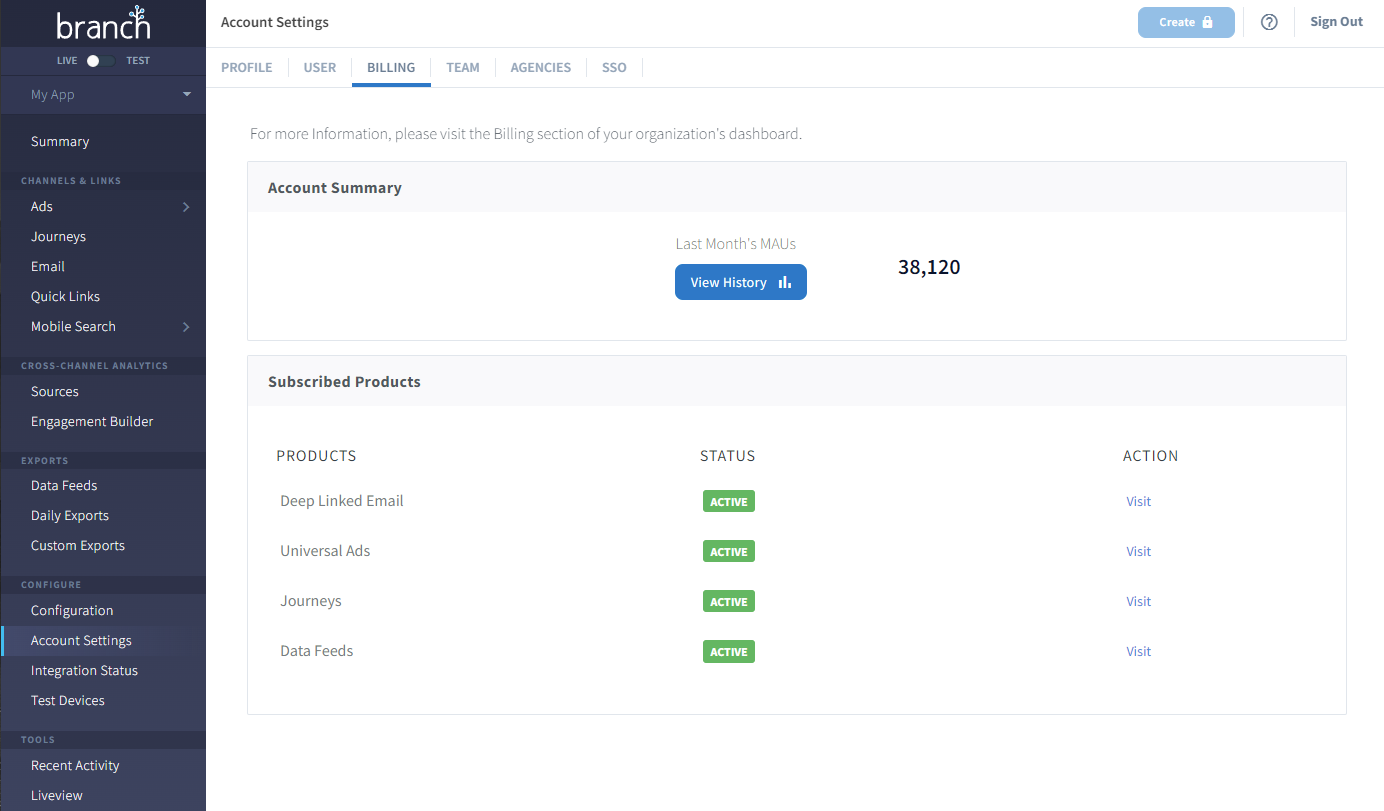Click the Deep Linked Email product name
The height and width of the screenshot is (811, 1384).
[x=342, y=501]
